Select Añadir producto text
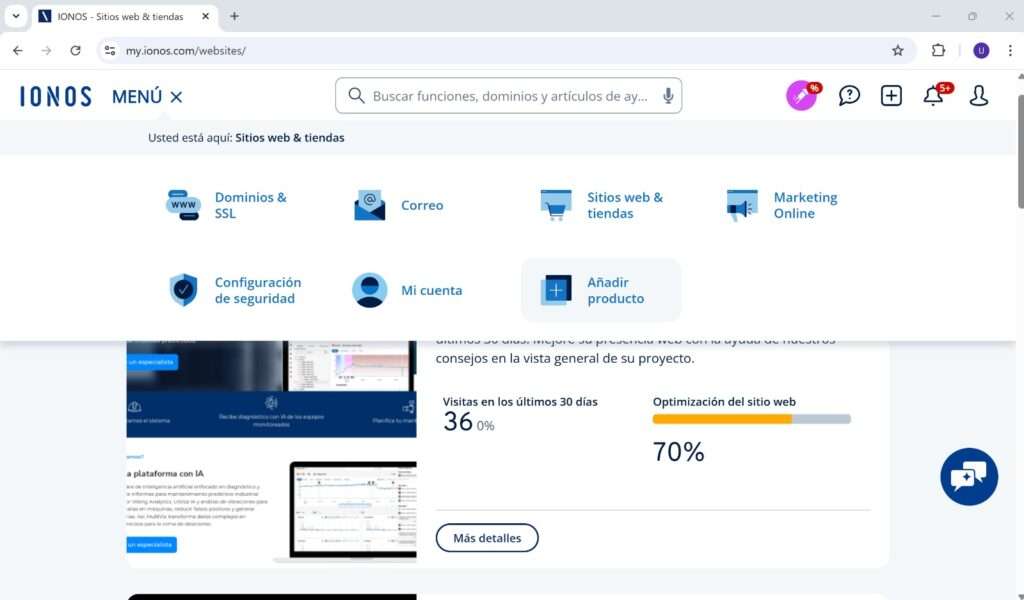This screenshot has width=1024, height=600. [x=615, y=290]
